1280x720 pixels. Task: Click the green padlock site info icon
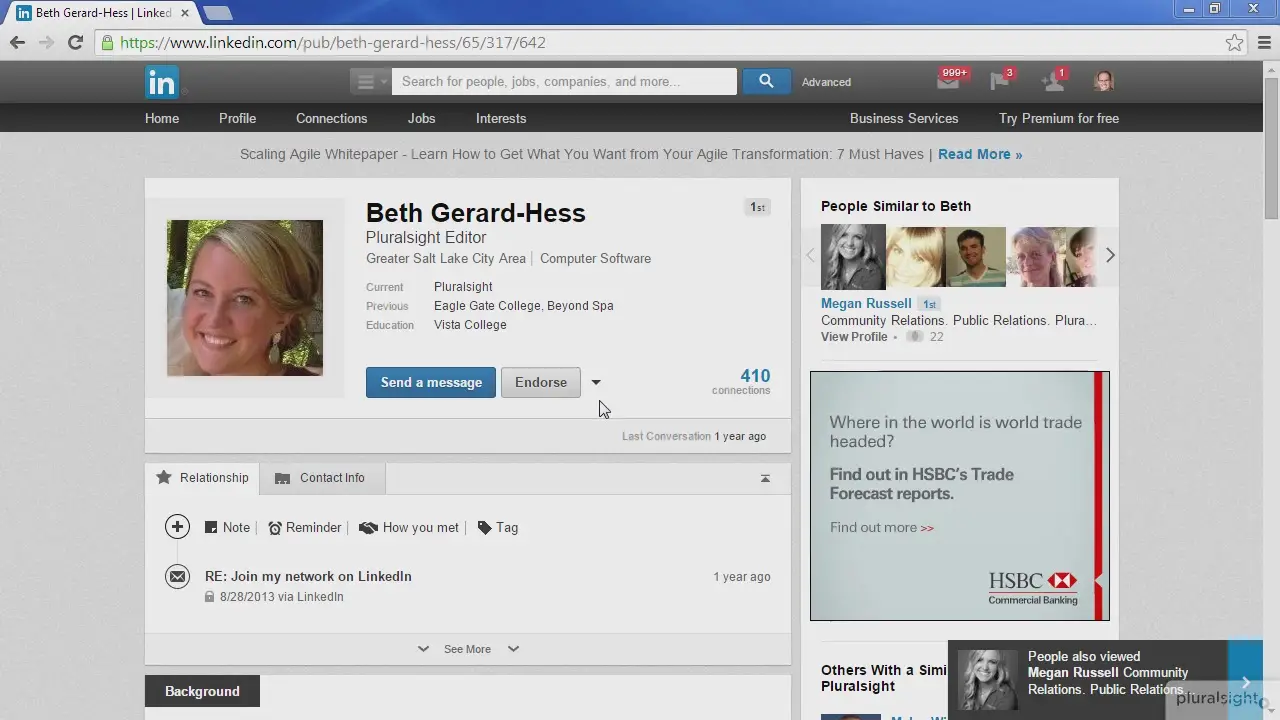[108, 43]
